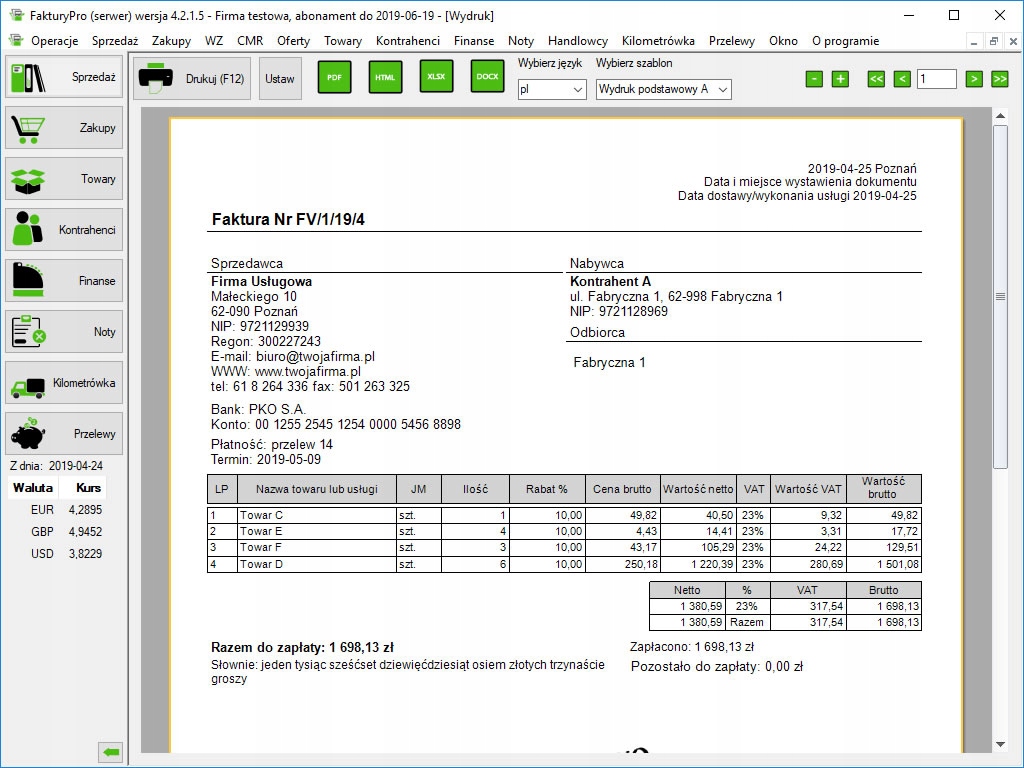Open the Wybierz język language dropdown
The height and width of the screenshot is (768, 1024).
point(552,90)
